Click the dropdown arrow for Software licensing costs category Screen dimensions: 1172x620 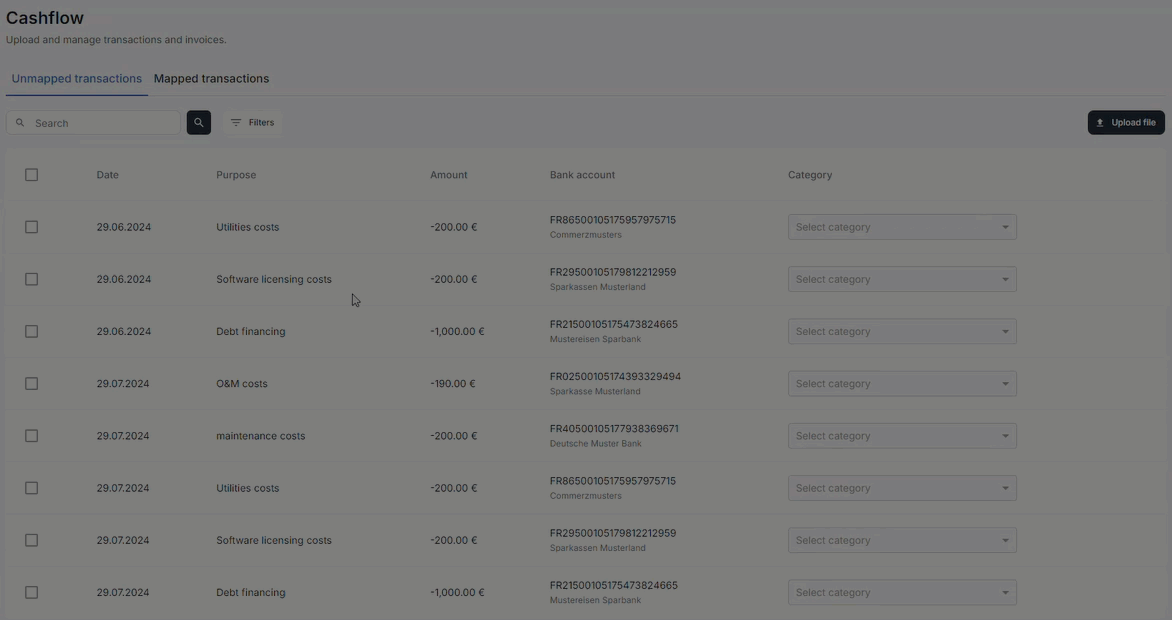point(1005,279)
